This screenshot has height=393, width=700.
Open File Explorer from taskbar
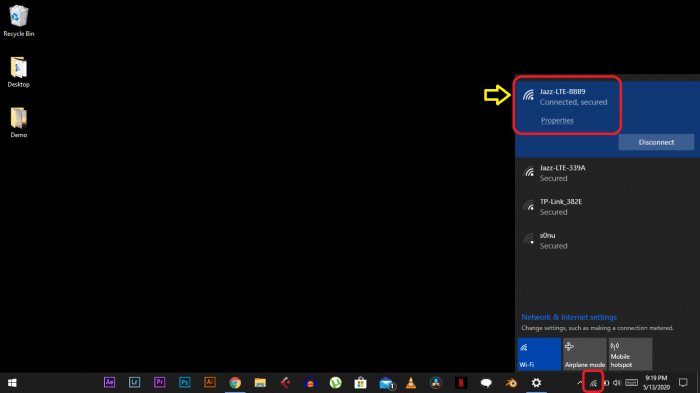click(x=260, y=383)
